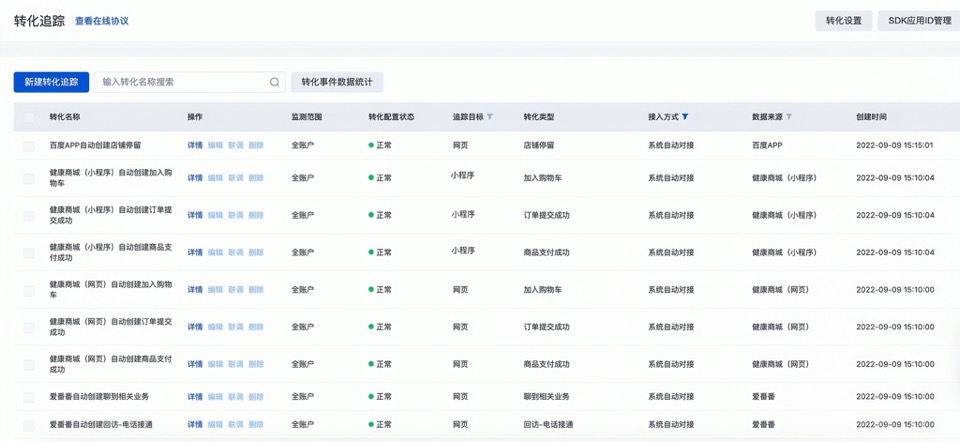Open 转化事件数据统计

tap(337, 82)
